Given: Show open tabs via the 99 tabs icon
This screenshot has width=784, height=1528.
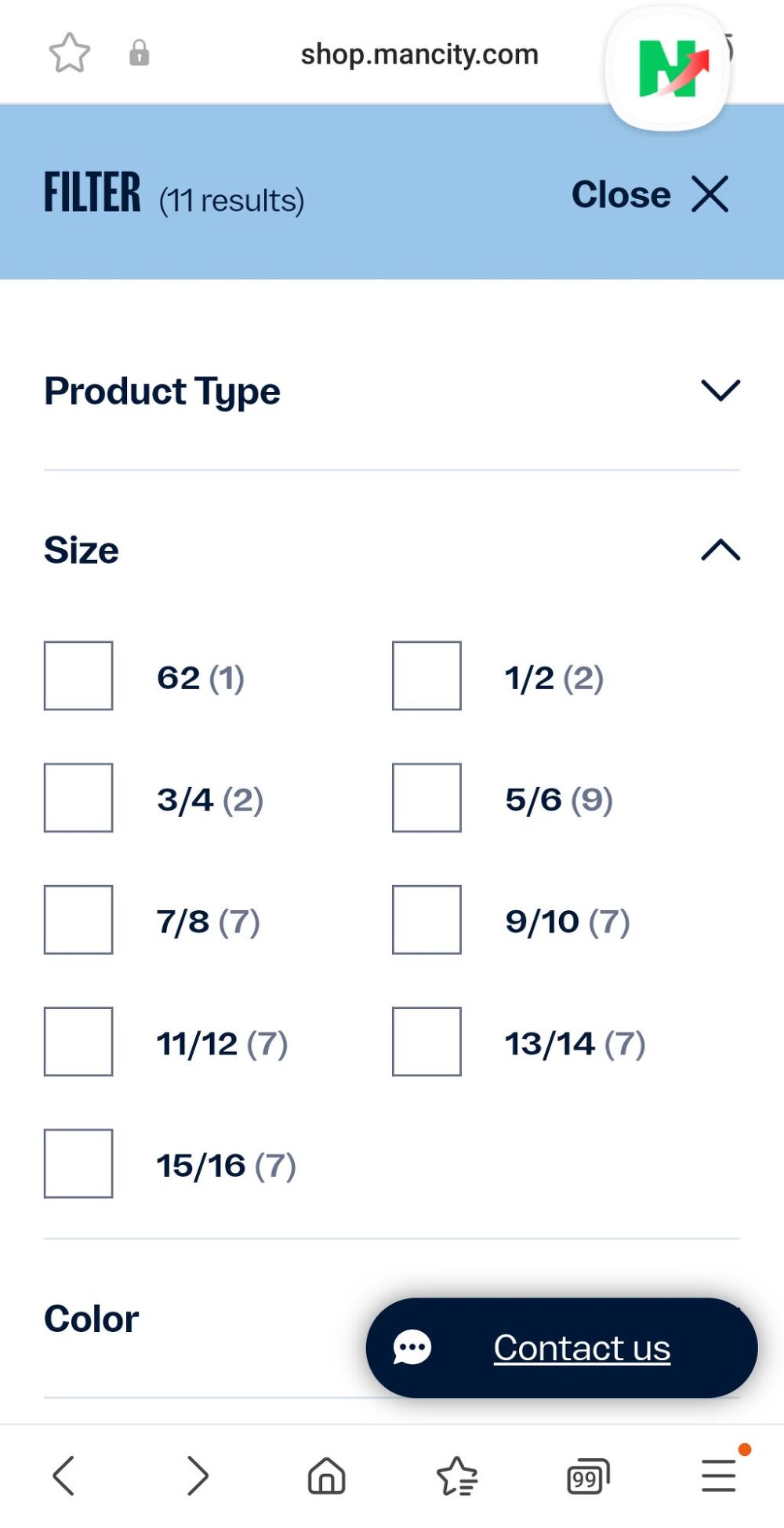Looking at the screenshot, I should coord(588,1477).
